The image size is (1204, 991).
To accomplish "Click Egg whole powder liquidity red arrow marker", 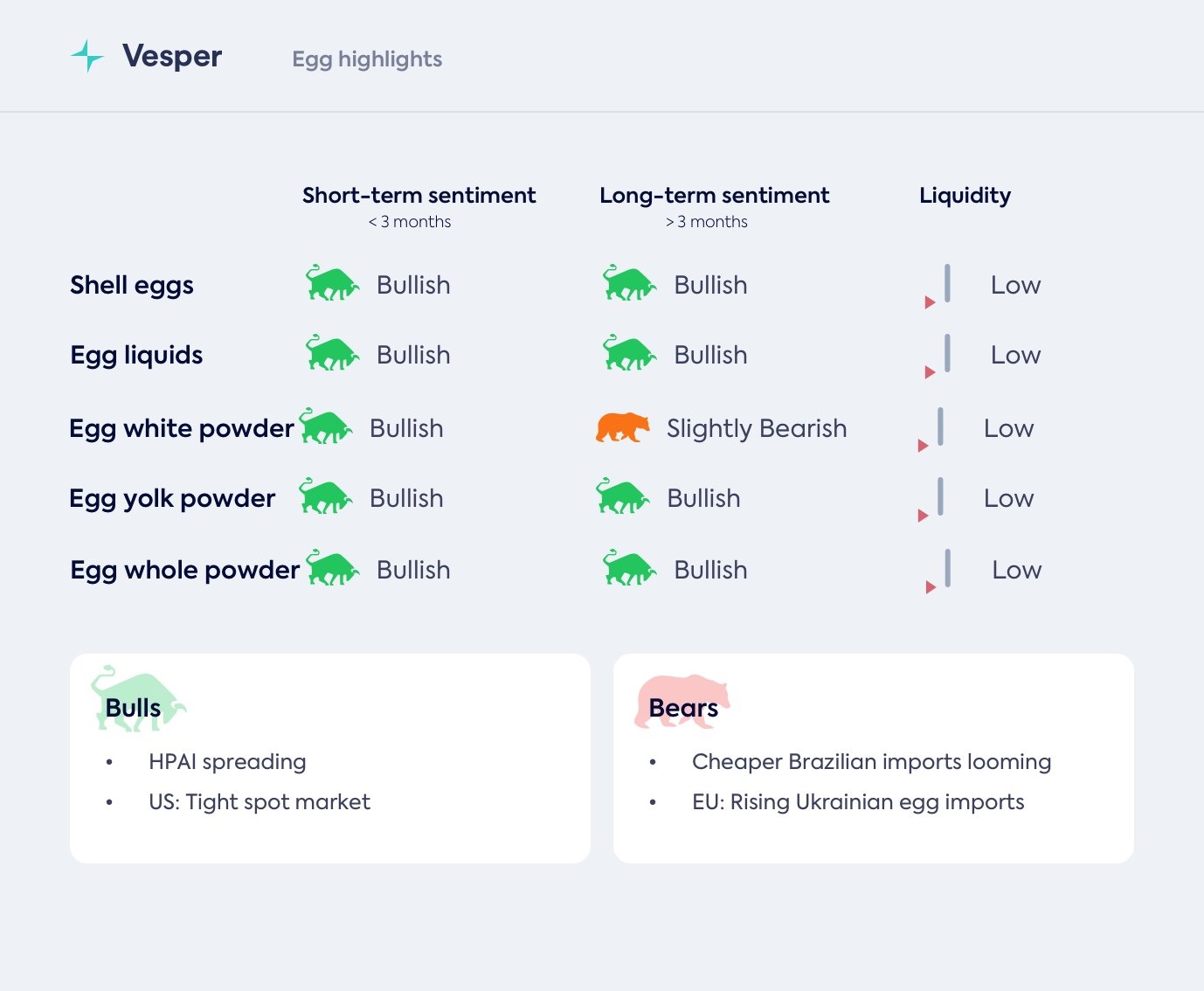I will pyautogui.click(x=931, y=587).
